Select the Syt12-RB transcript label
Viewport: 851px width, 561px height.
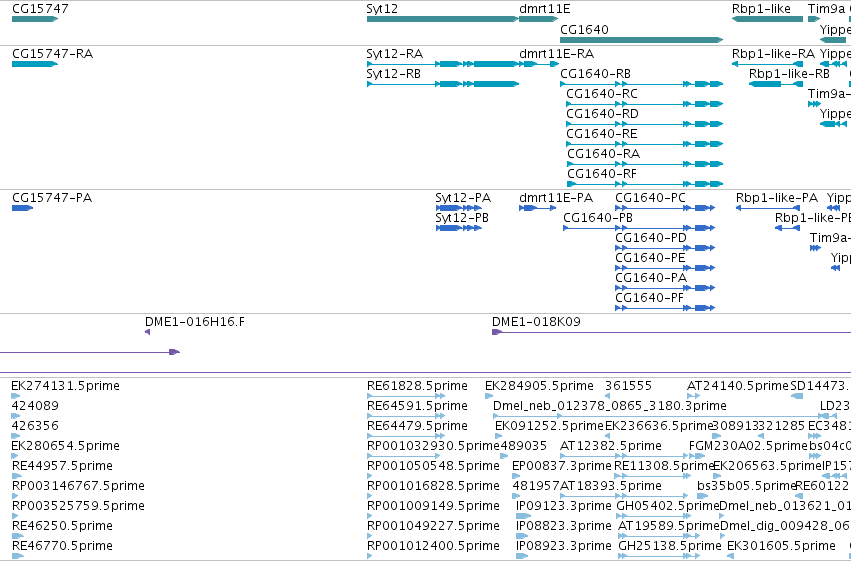(393, 74)
